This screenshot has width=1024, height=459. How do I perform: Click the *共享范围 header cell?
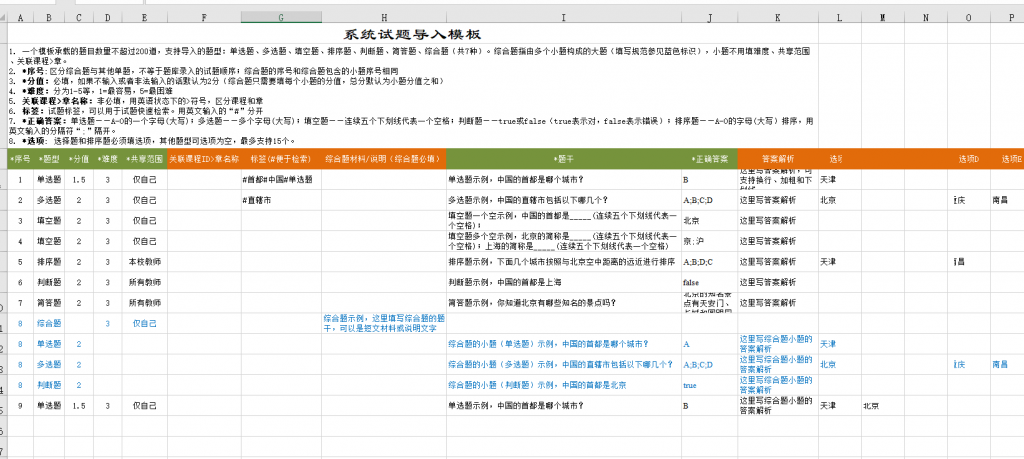pos(144,159)
